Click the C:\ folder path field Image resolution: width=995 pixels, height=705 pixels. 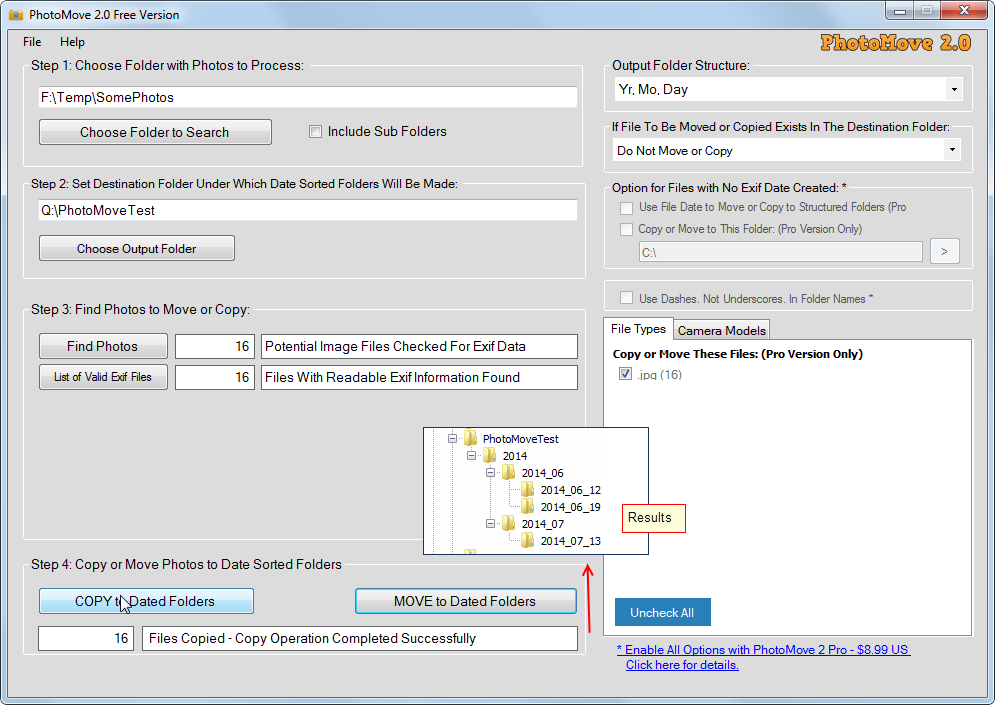coord(781,252)
